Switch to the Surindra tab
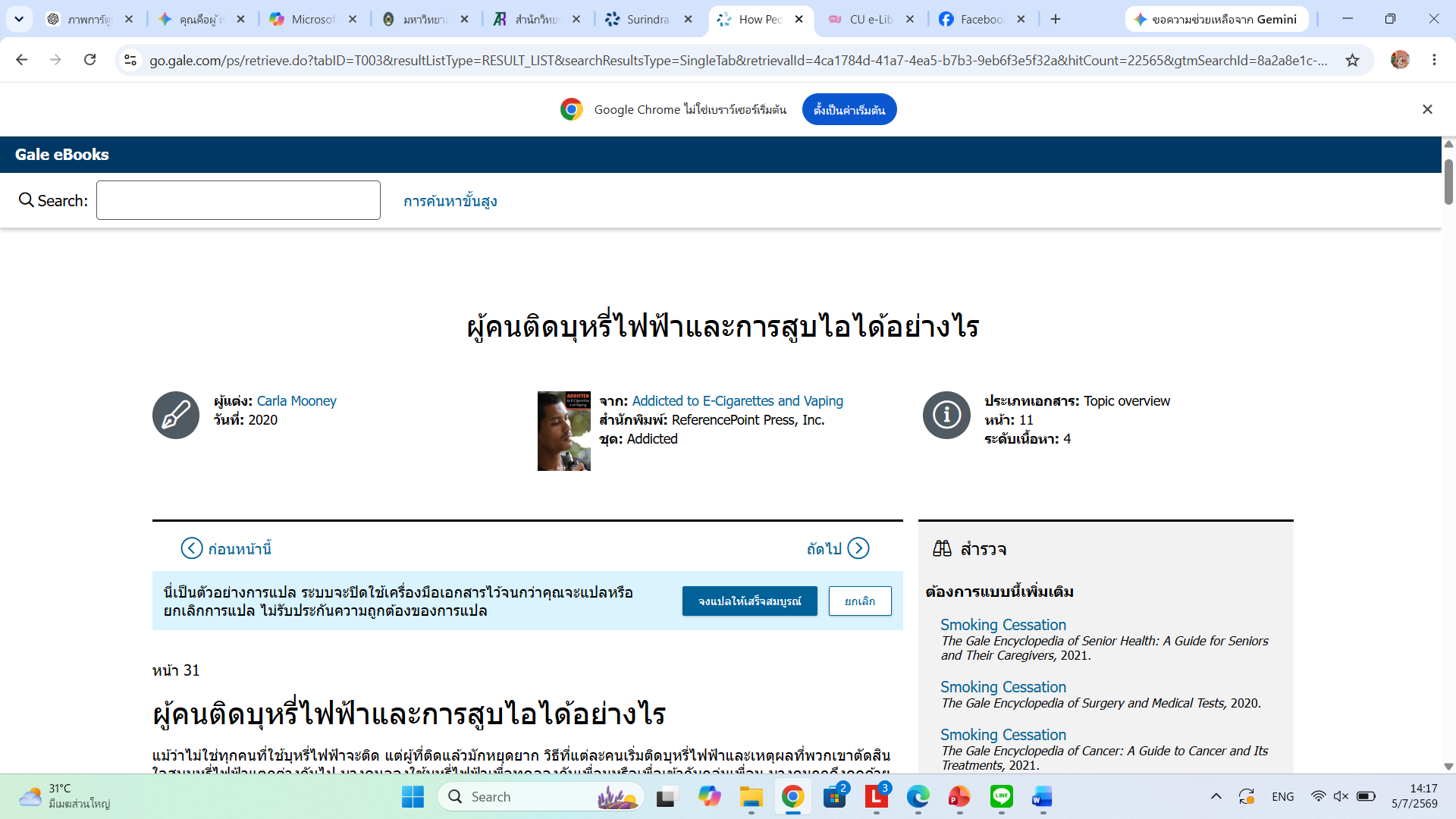The height and width of the screenshot is (819, 1456). 648,19
